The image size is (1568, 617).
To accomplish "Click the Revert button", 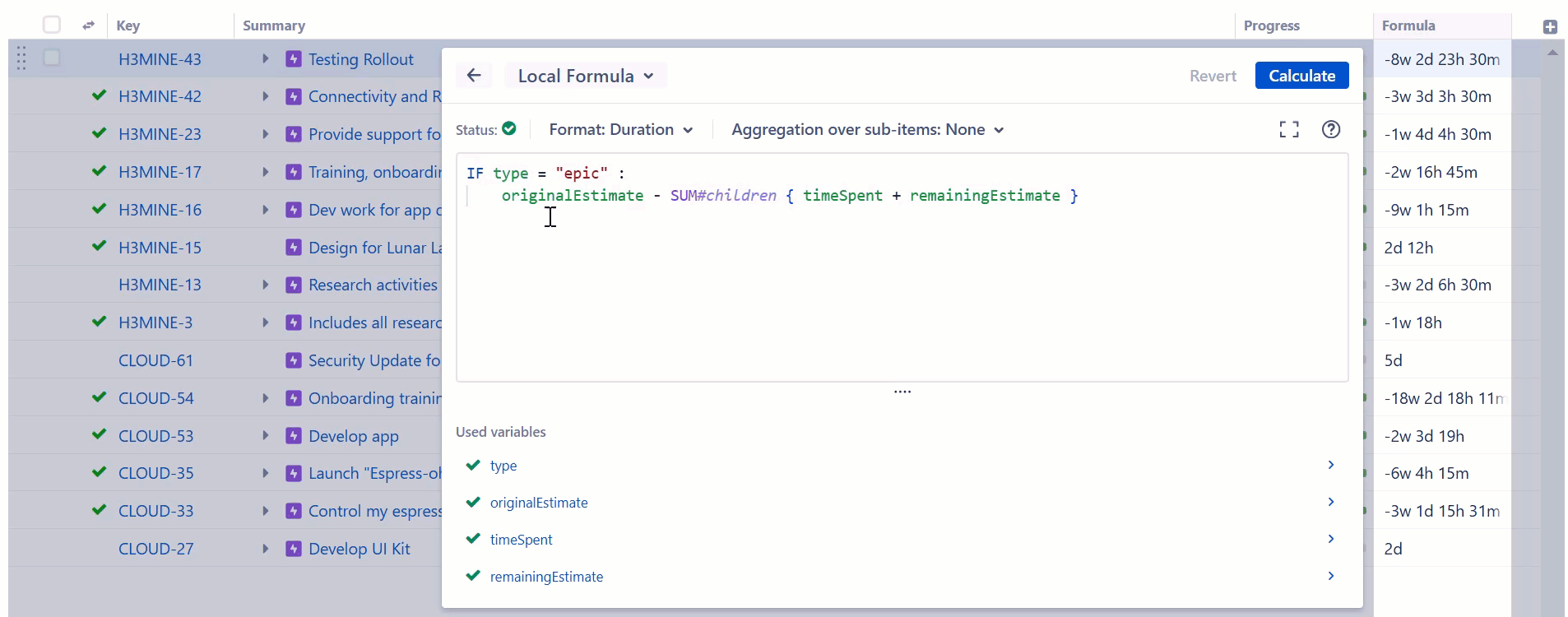I will (x=1213, y=76).
